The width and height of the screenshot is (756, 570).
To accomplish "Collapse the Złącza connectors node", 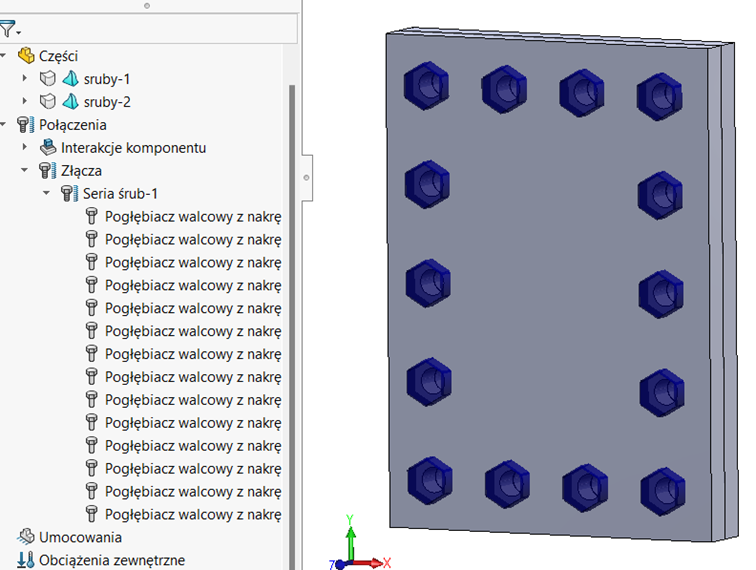I will coord(25,170).
